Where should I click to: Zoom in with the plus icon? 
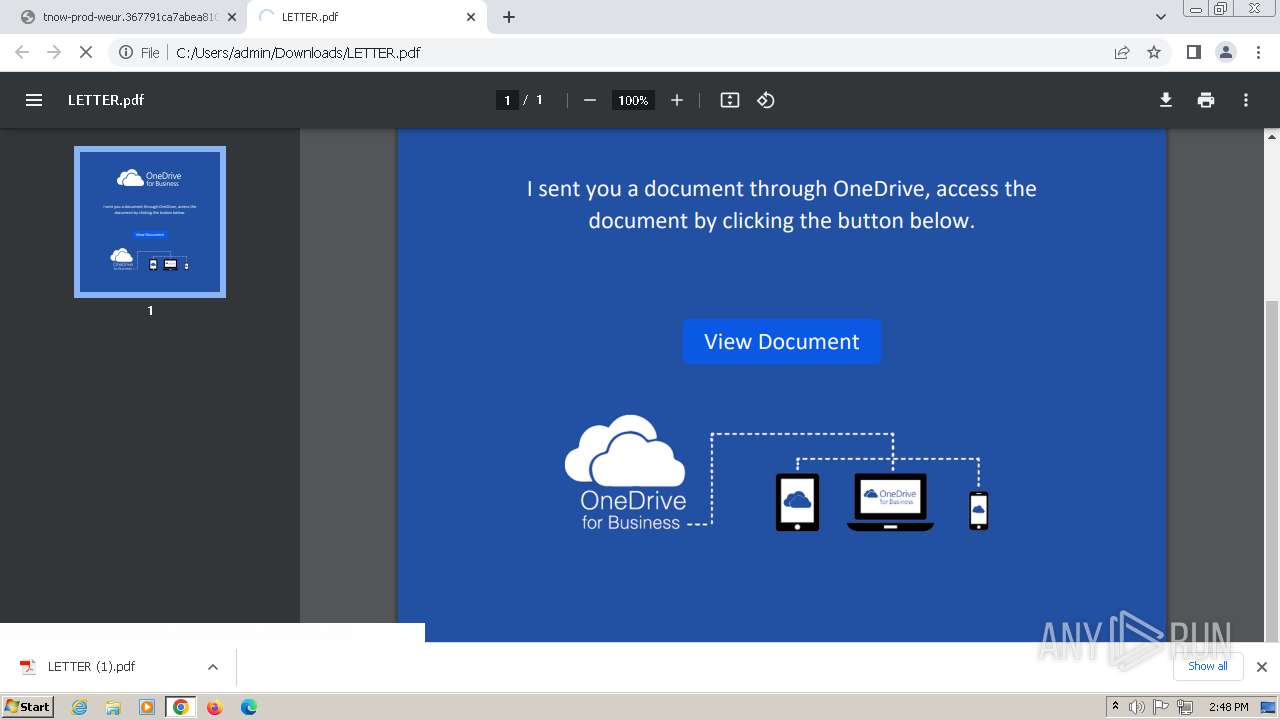click(x=677, y=100)
